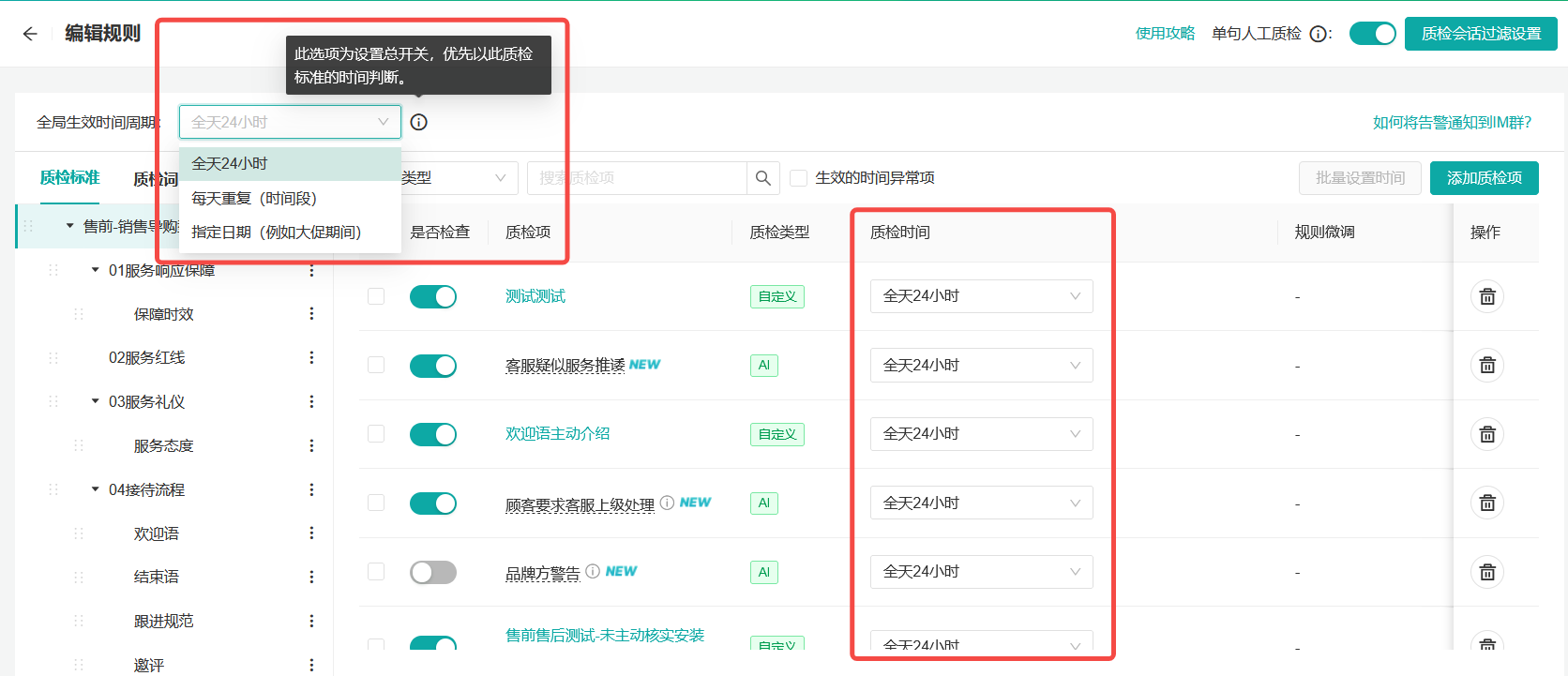Open 质检时间 dropdown for 顾客要求客服上级处理
1568x676 pixels.
pos(981,503)
